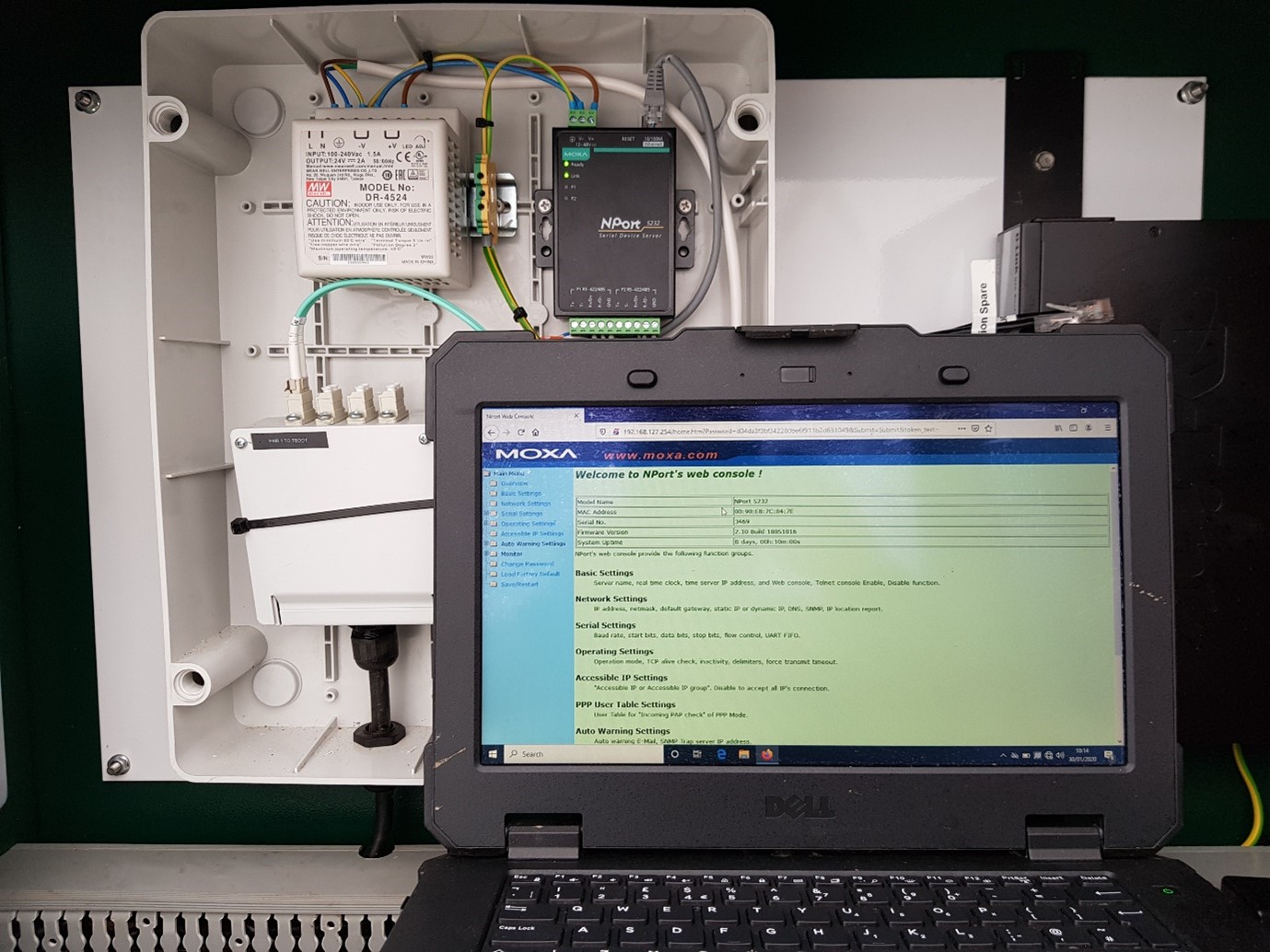The image size is (1270, 952).
Task: Bookmark this page with the star icon
Action: 988,428
